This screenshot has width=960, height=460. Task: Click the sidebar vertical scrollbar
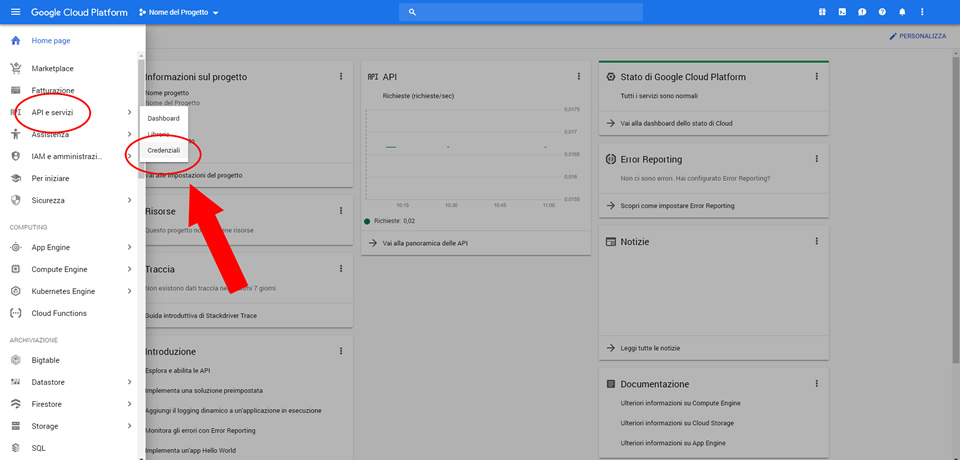click(142, 119)
